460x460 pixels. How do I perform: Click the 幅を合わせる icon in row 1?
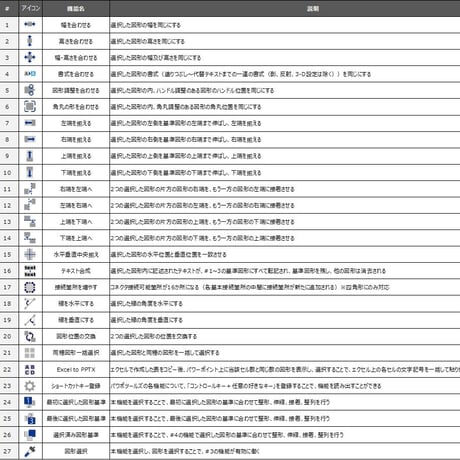30,24
